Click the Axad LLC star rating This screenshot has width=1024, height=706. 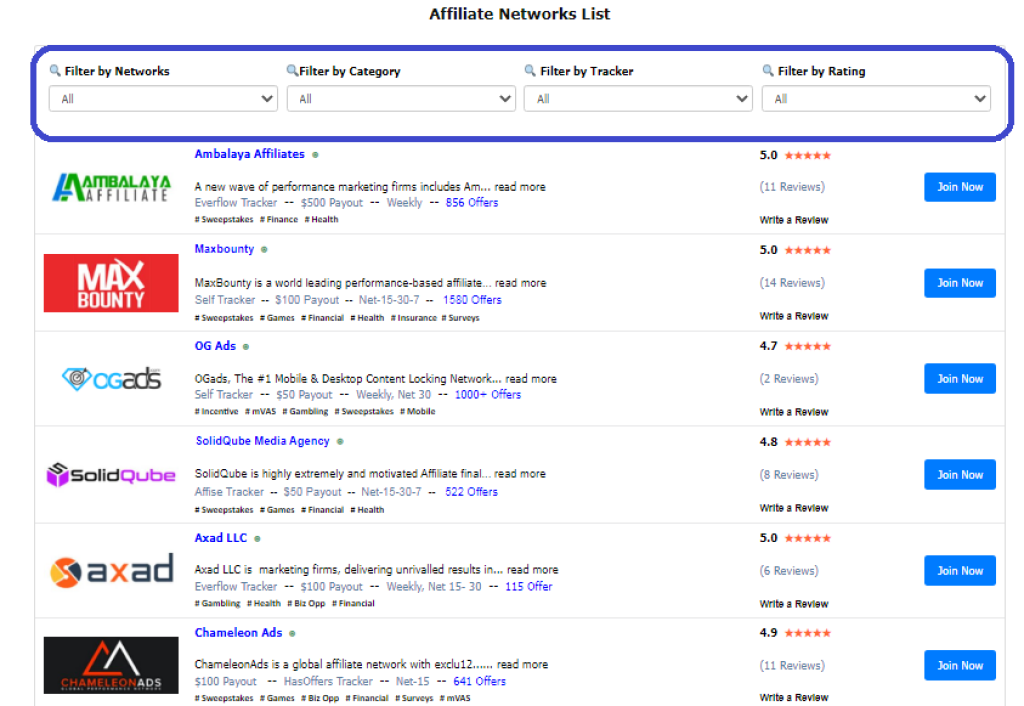(x=808, y=538)
